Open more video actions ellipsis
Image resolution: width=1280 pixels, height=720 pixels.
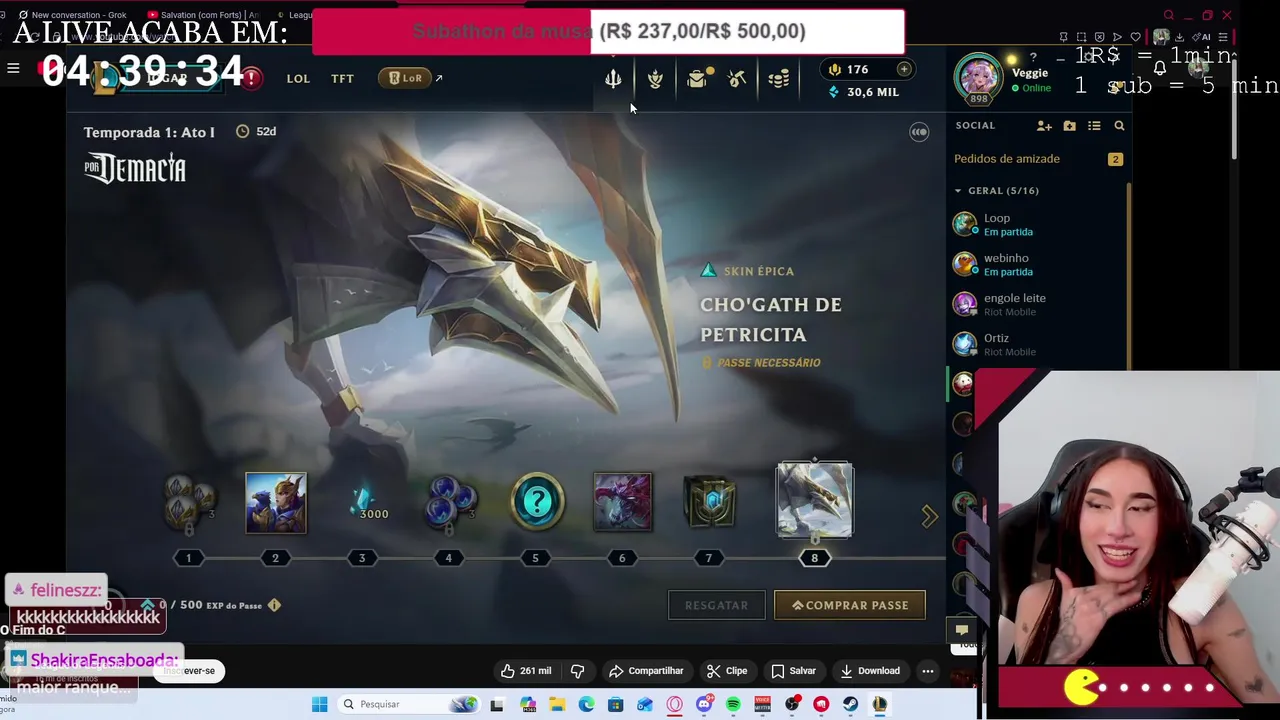928,671
